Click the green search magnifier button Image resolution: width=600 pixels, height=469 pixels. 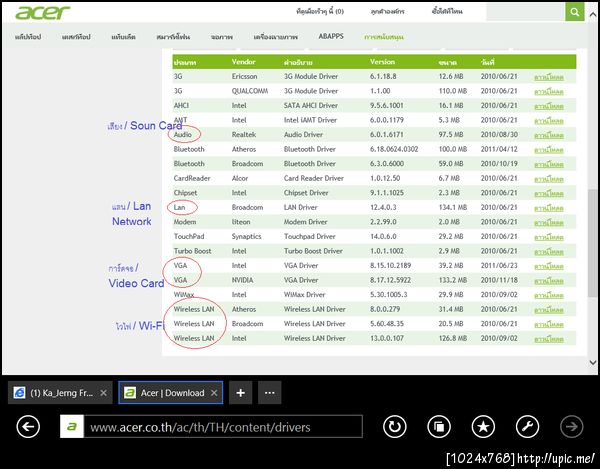575,12
